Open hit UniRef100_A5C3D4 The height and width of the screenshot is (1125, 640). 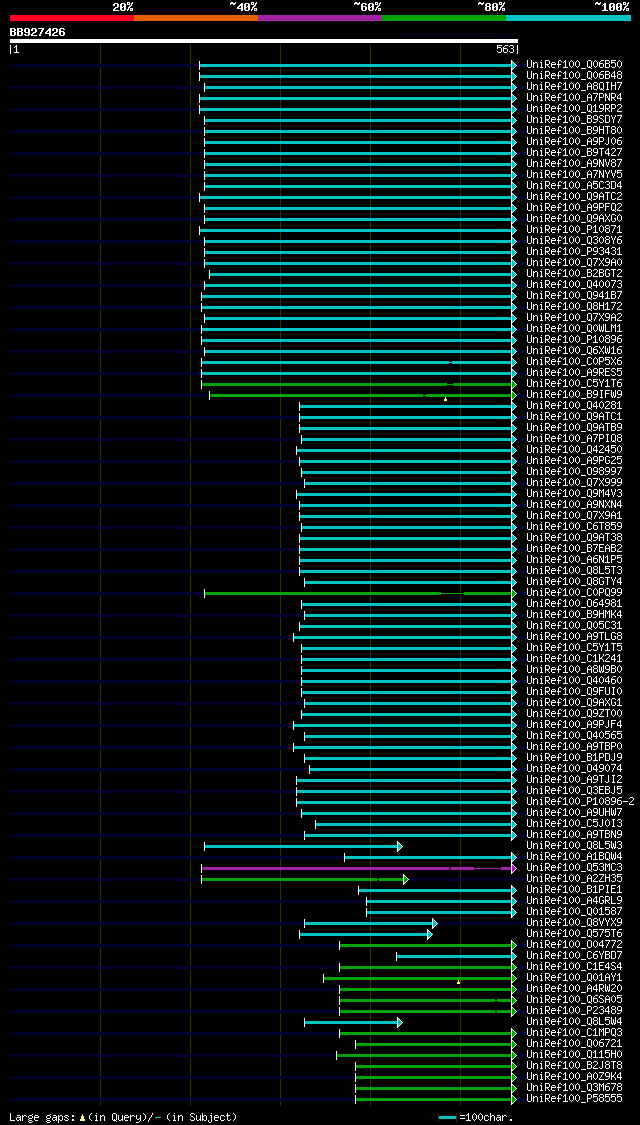tap(574, 186)
